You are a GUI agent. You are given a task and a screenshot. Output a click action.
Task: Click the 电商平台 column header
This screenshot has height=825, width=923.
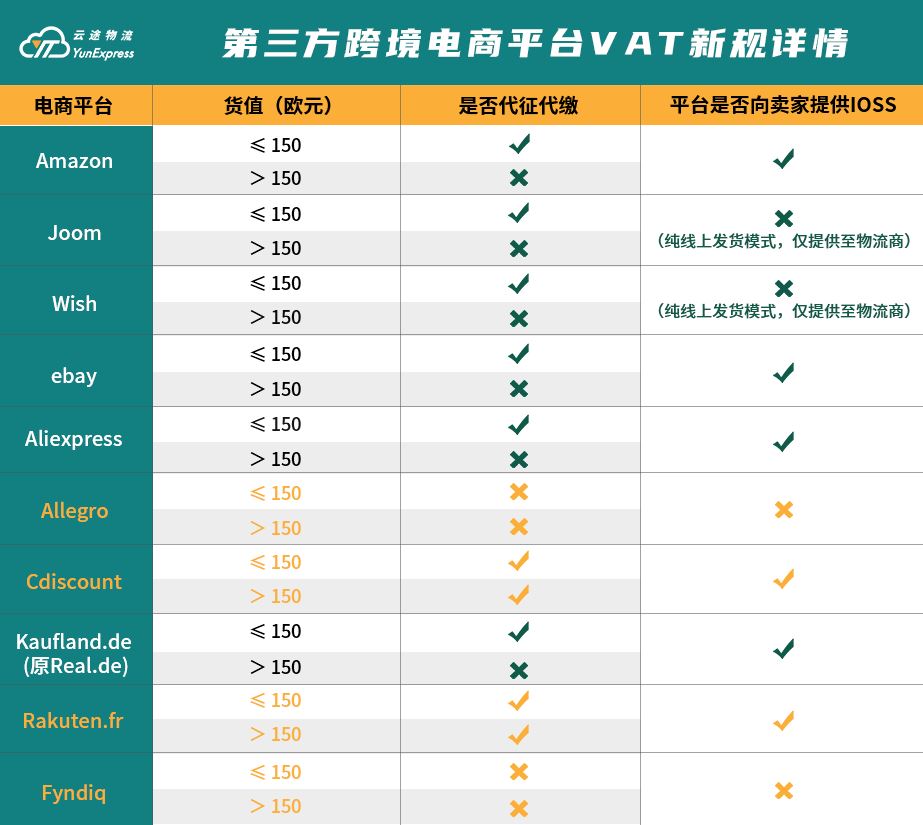74,106
